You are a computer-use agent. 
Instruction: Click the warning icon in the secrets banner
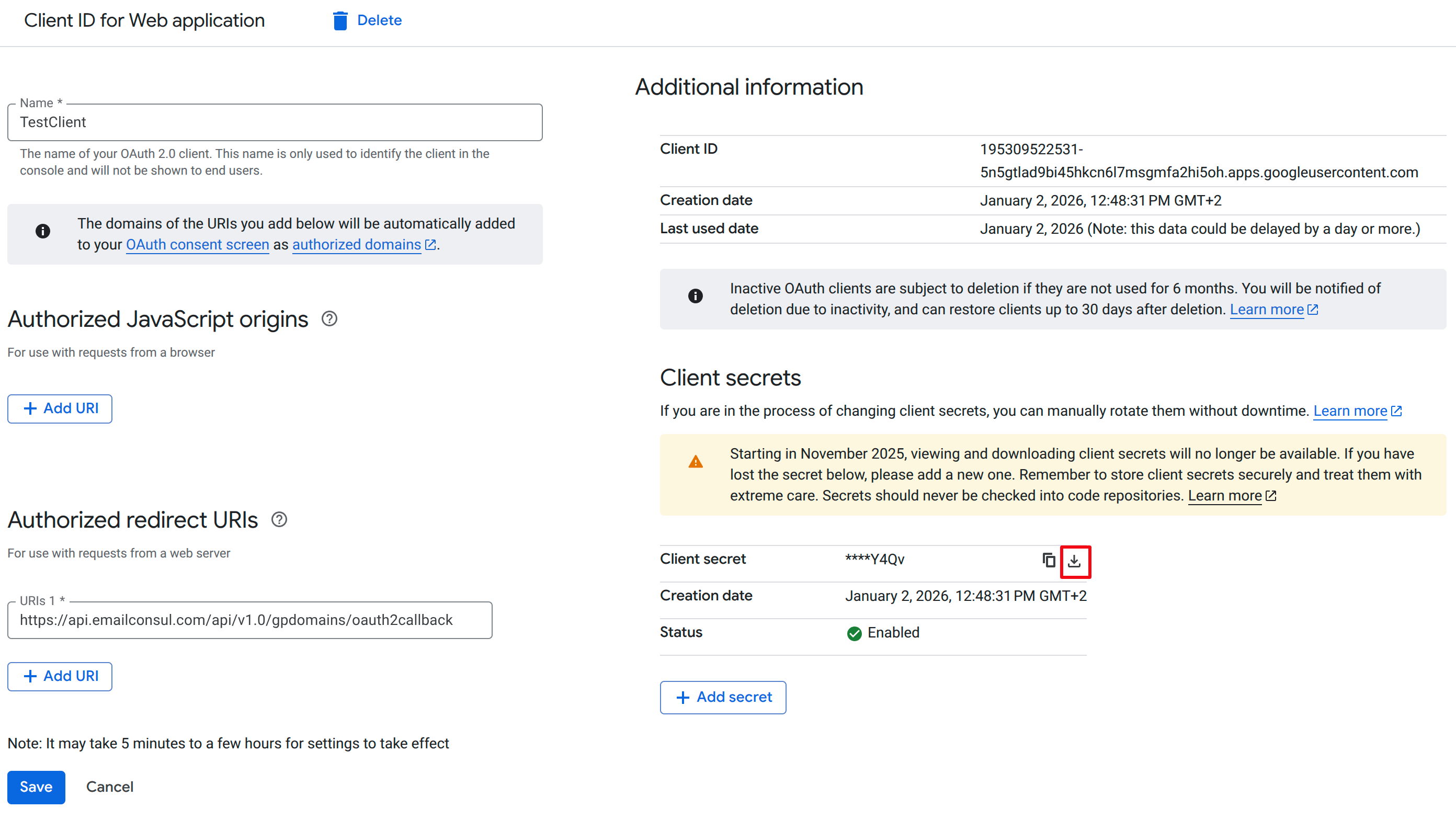(696, 461)
